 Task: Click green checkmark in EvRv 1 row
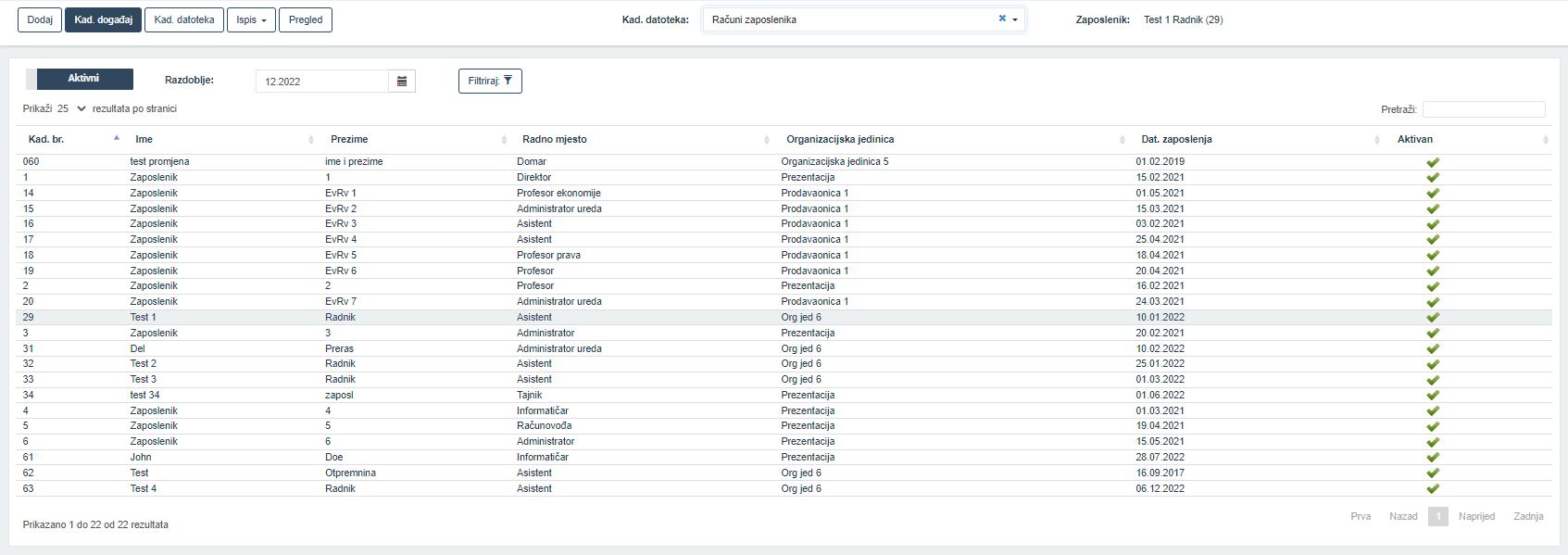click(x=1433, y=194)
